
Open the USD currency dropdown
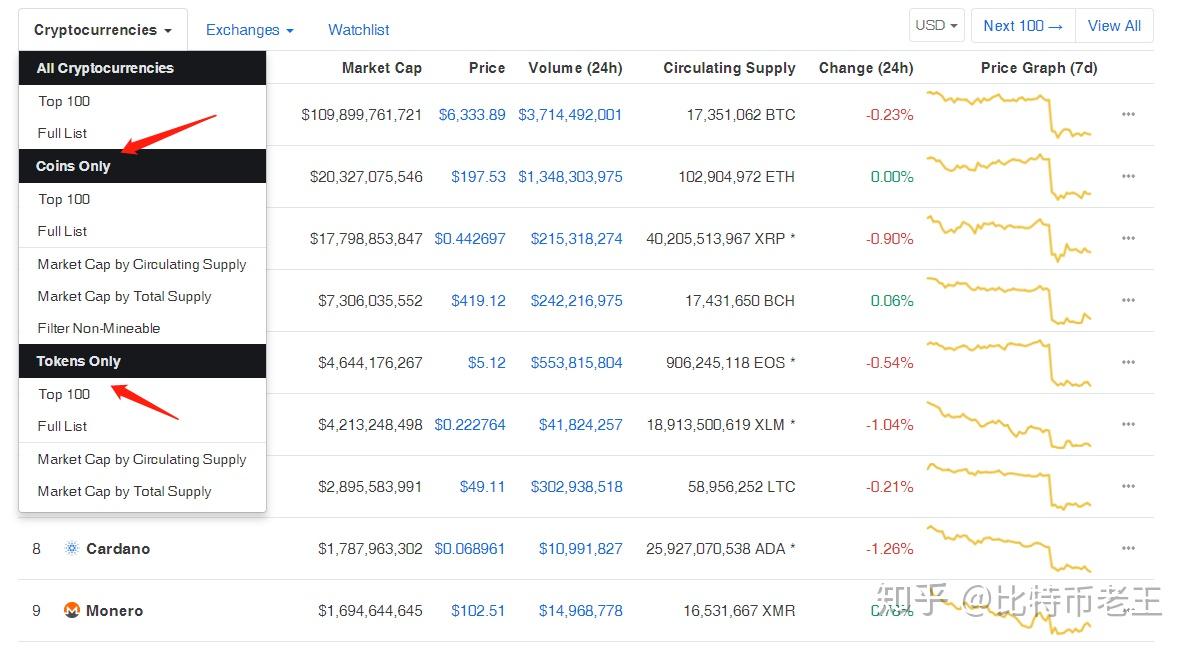point(936,24)
